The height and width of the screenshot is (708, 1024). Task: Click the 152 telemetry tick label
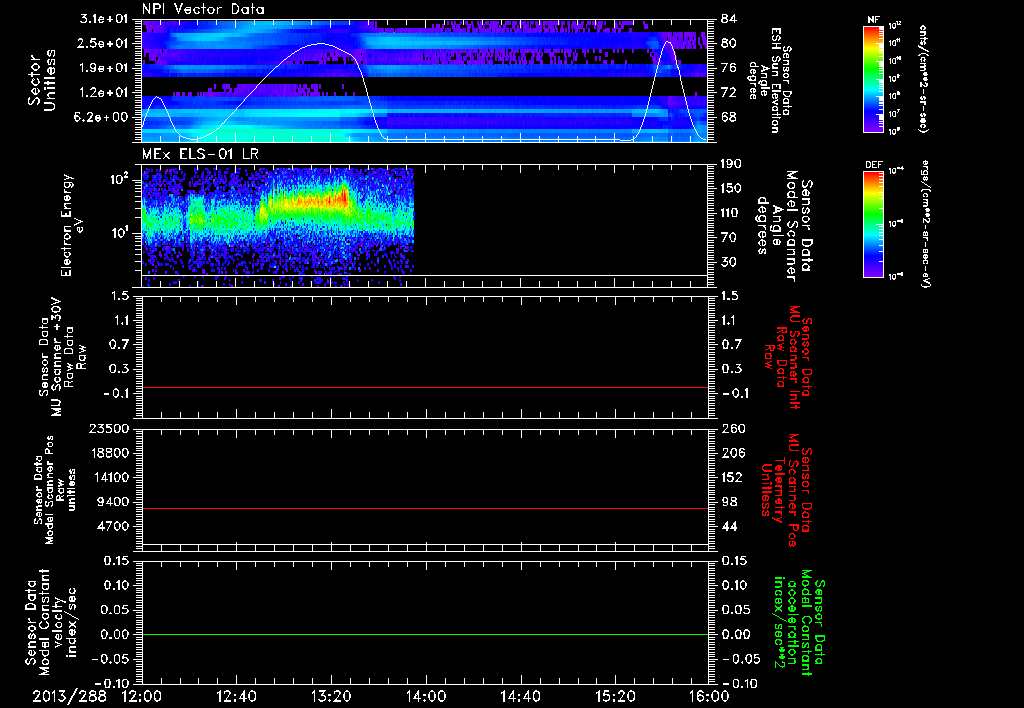733,477
